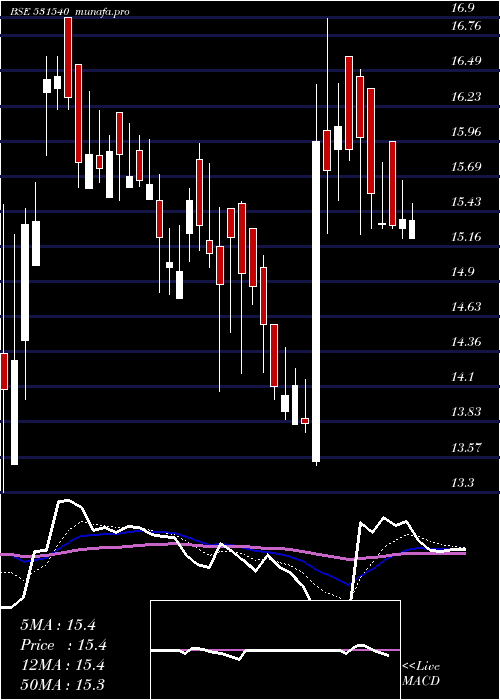This screenshot has width=500, height=700.
Task: Click the <<Live MACD label
Action: [421, 674]
